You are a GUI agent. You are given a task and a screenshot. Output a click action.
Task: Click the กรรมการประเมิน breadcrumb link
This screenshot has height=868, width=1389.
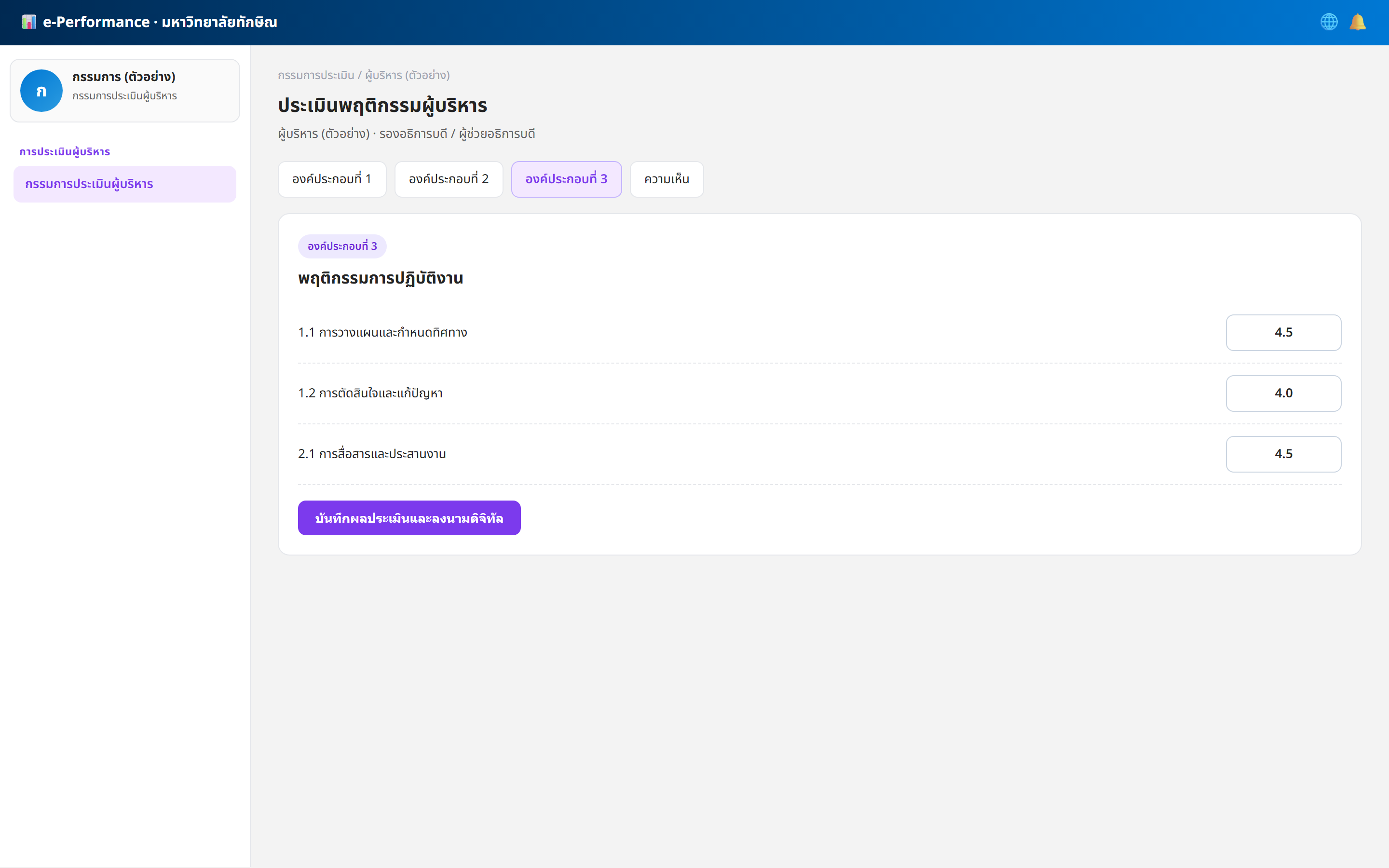[316, 75]
